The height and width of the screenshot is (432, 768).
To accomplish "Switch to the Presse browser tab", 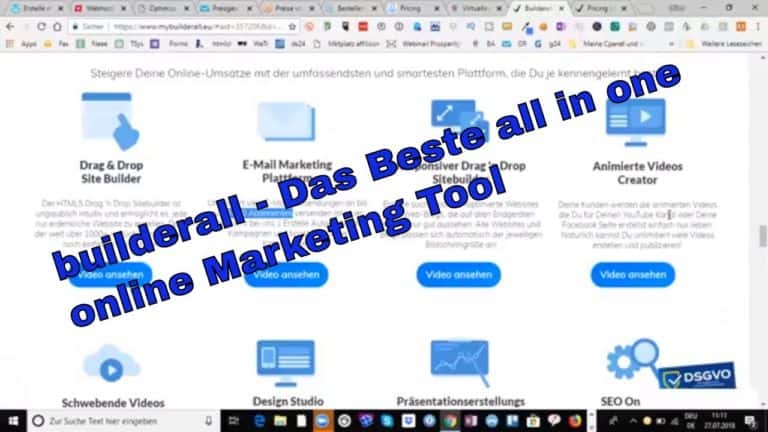I will (288, 8).
